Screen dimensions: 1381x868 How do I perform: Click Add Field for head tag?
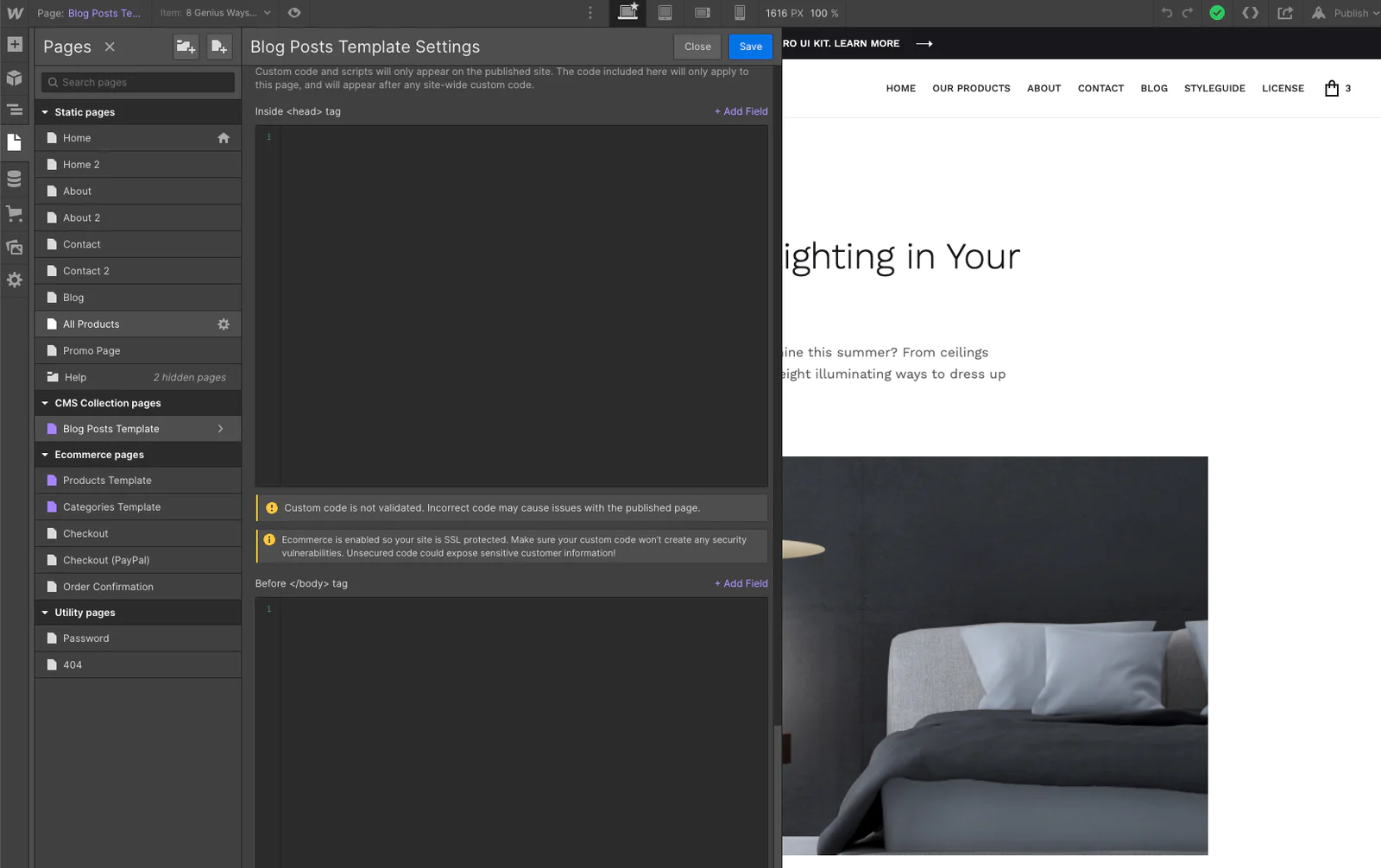741,111
